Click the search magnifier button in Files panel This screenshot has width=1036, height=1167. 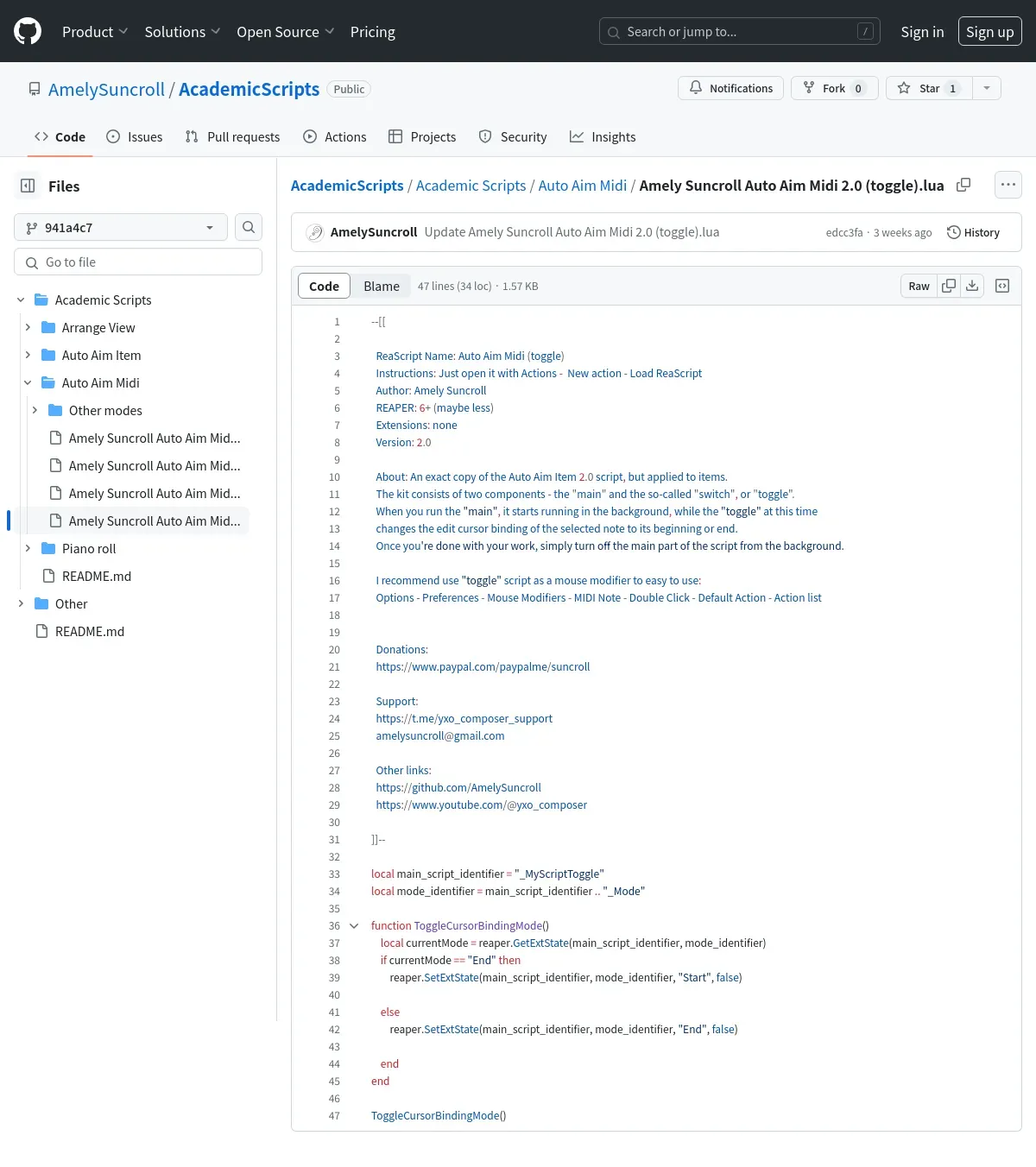tap(249, 227)
